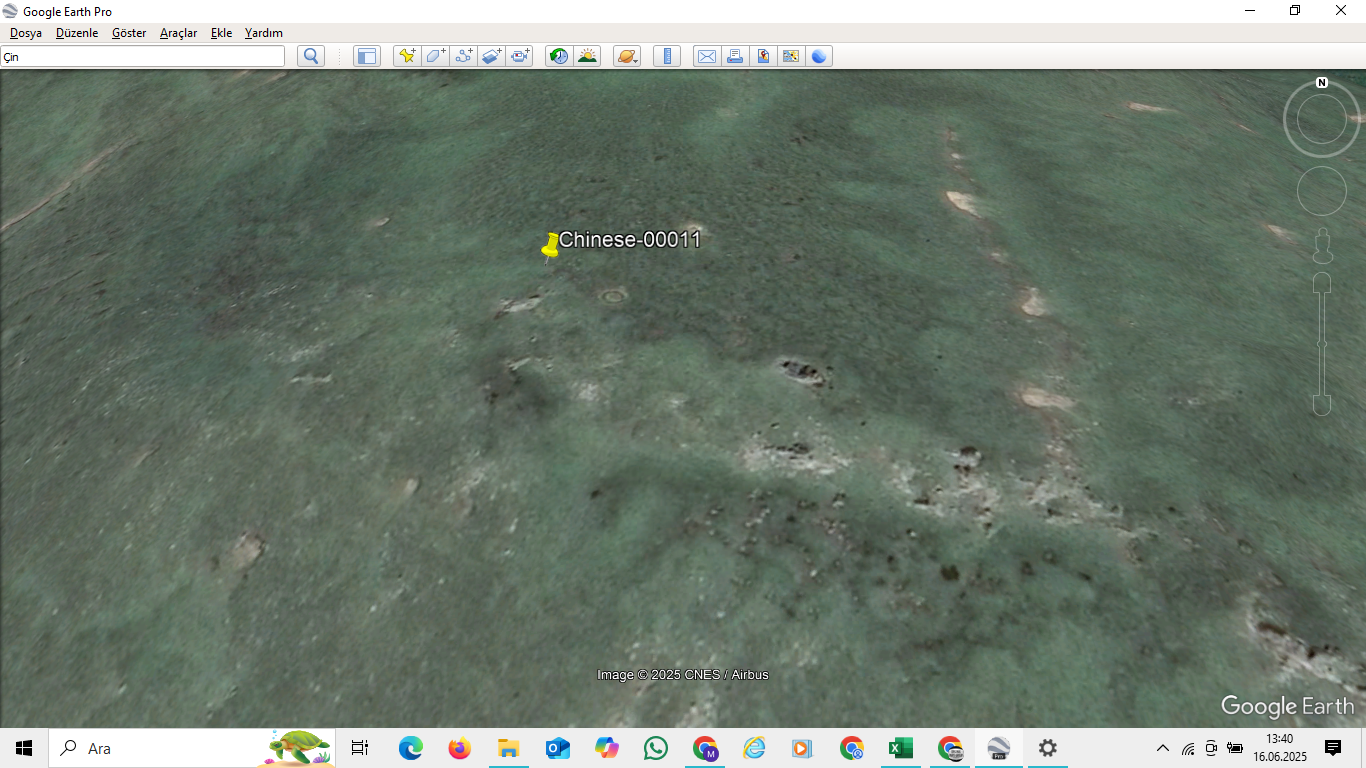Image resolution: width=1366 pixels, height=768 pixels.
Task: Open the Windows Start menu
Action: click(x=24, y=748)
